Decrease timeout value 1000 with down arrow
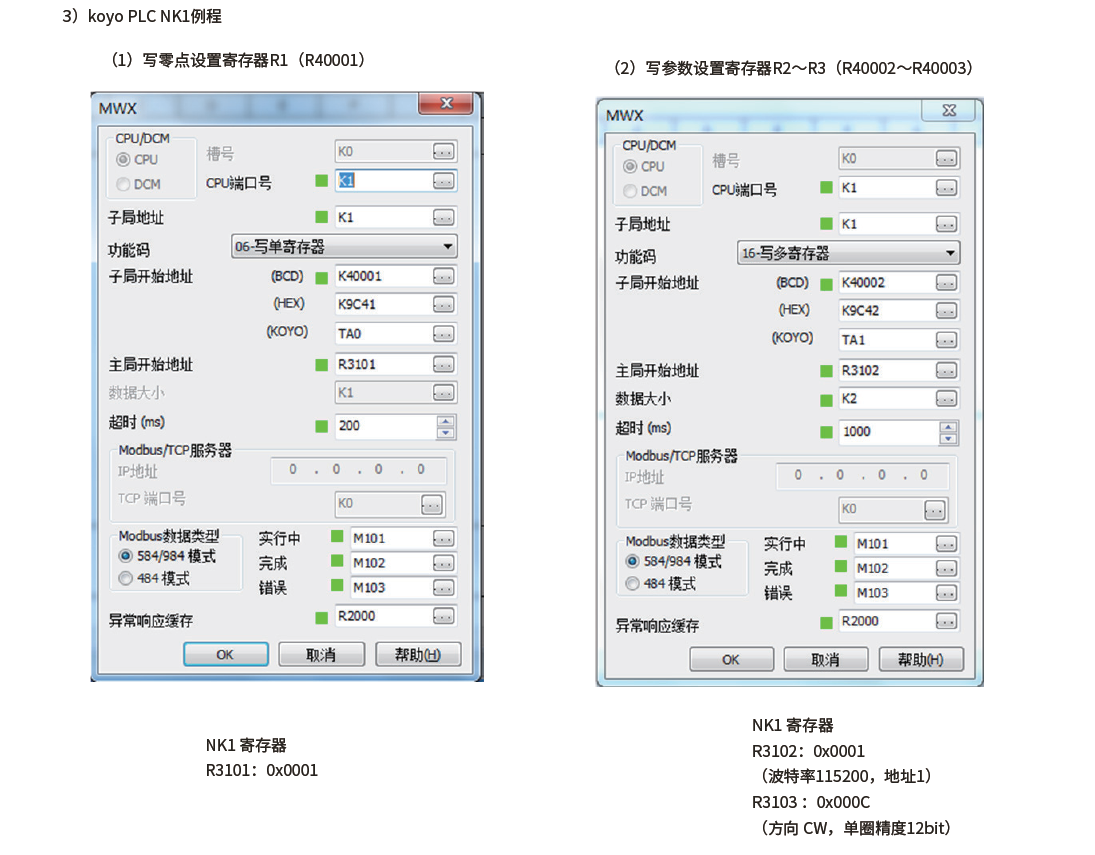This screenshot has height=855, width=1095. pos(949,438)
